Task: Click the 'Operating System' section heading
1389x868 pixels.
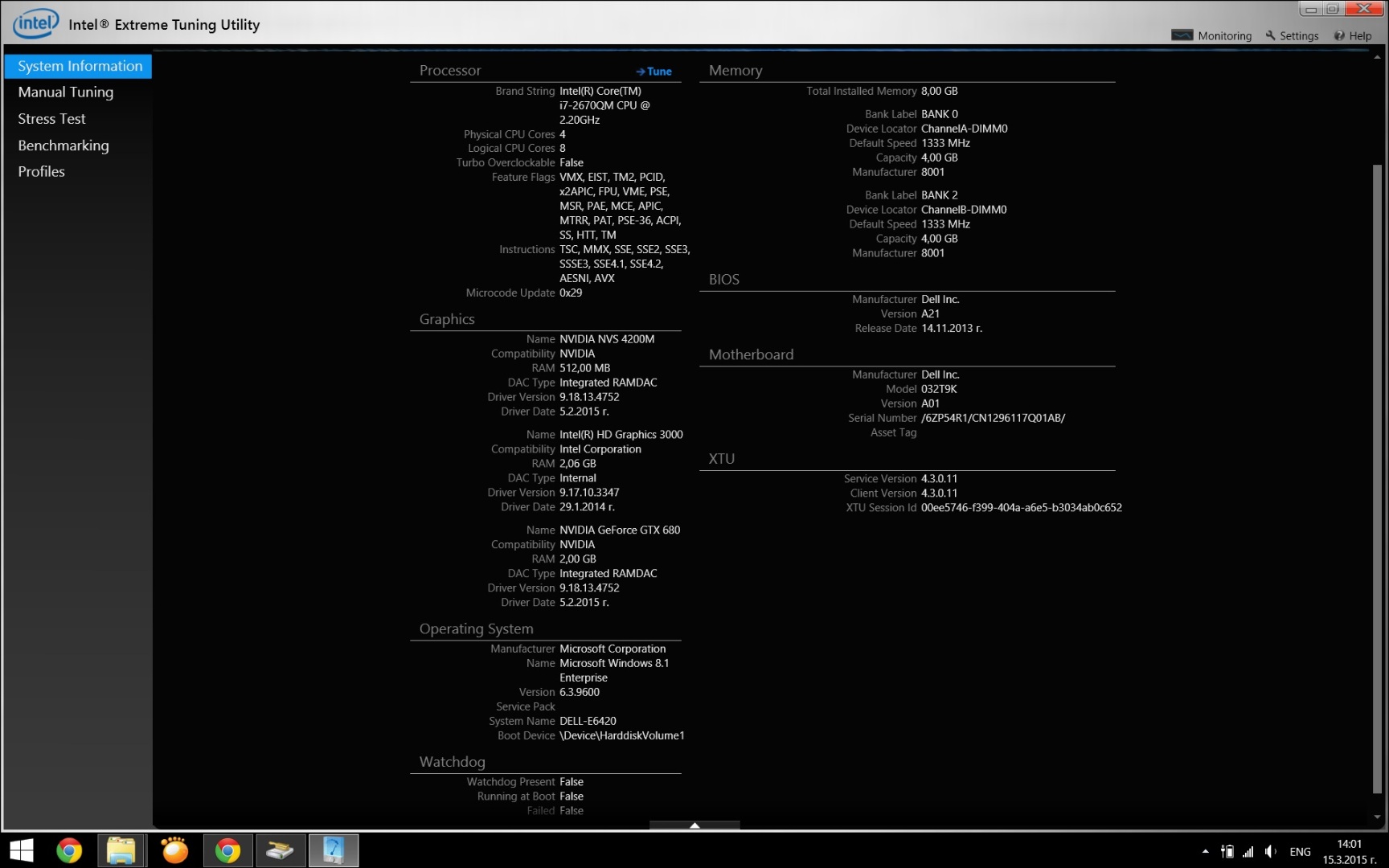Action: (x=476, y=629)
